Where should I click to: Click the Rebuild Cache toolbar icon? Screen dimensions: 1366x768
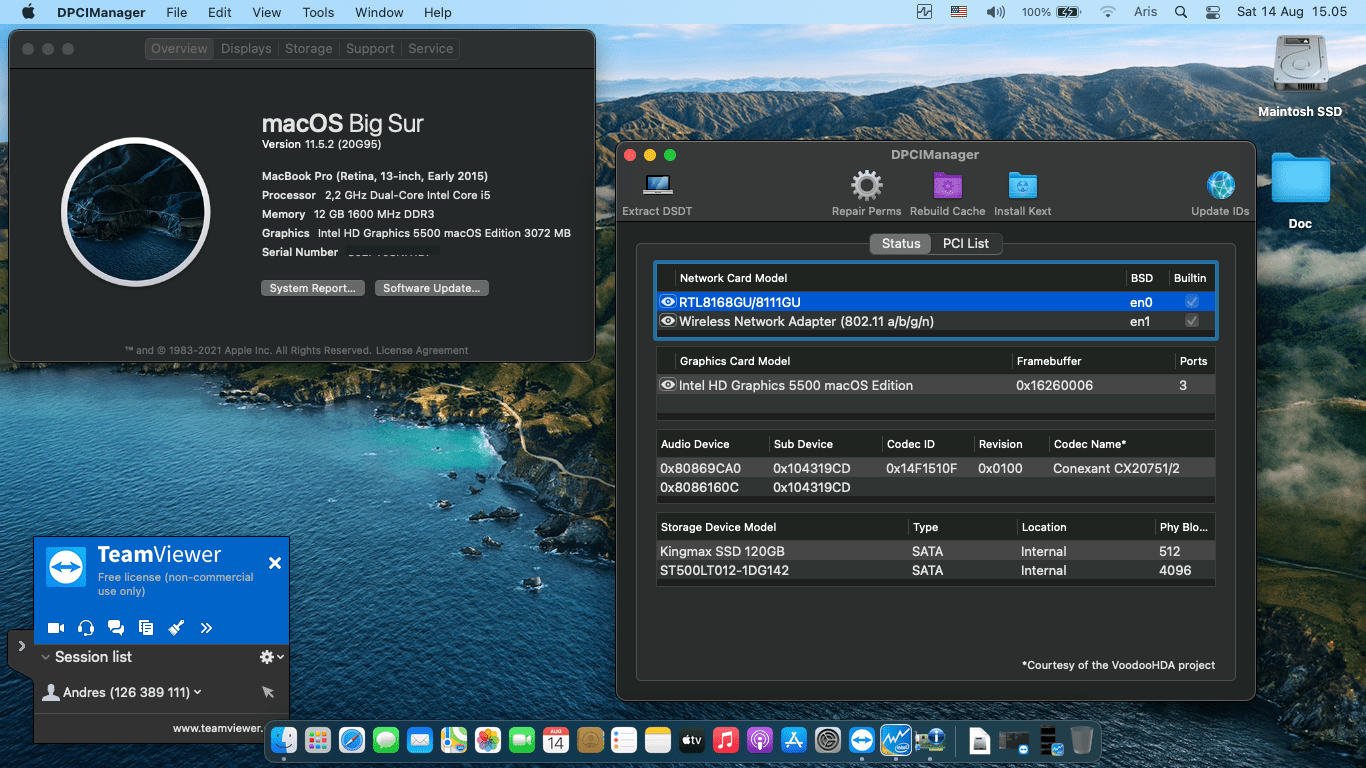point(947,186)
